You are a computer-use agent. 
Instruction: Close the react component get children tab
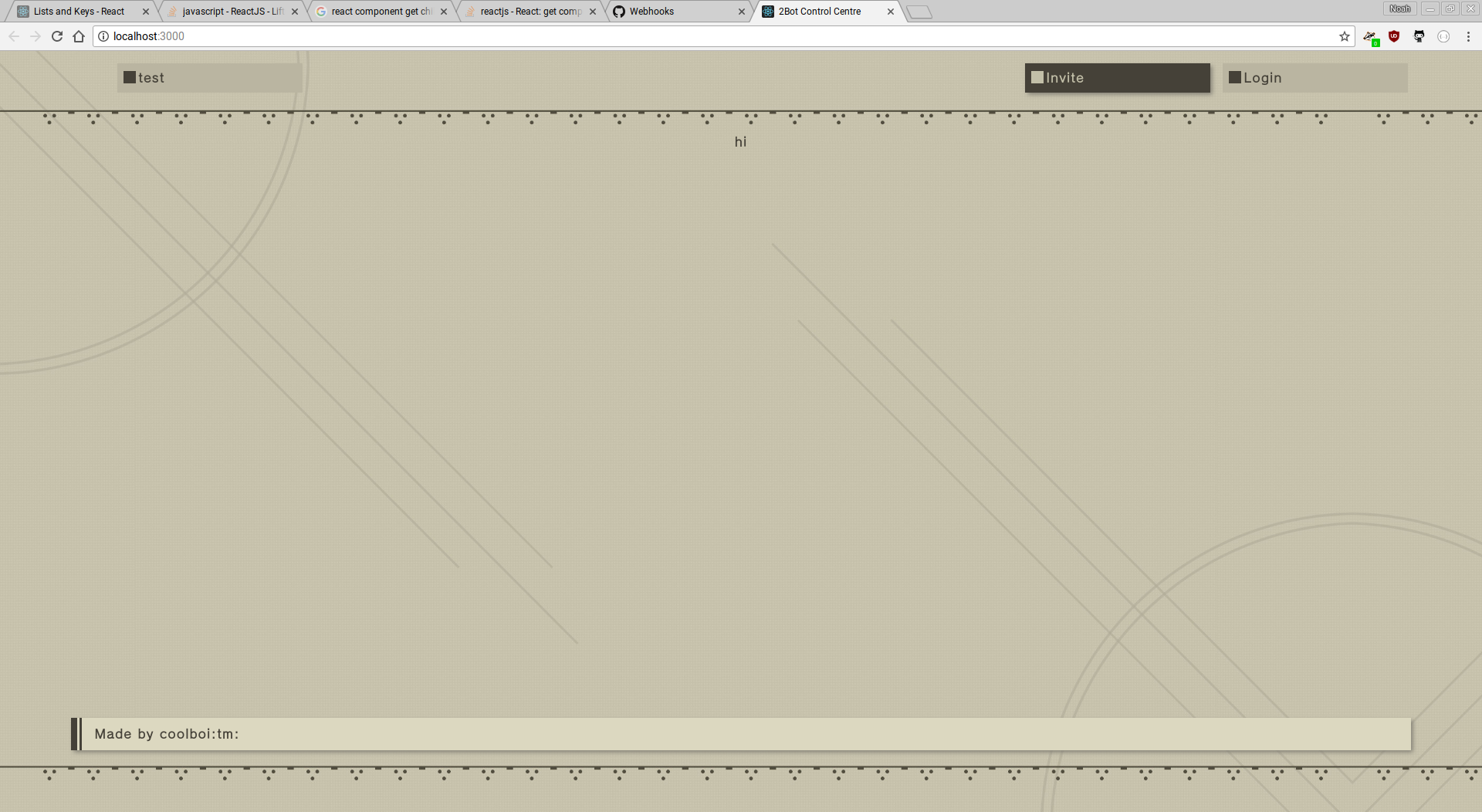coord(444,12)
